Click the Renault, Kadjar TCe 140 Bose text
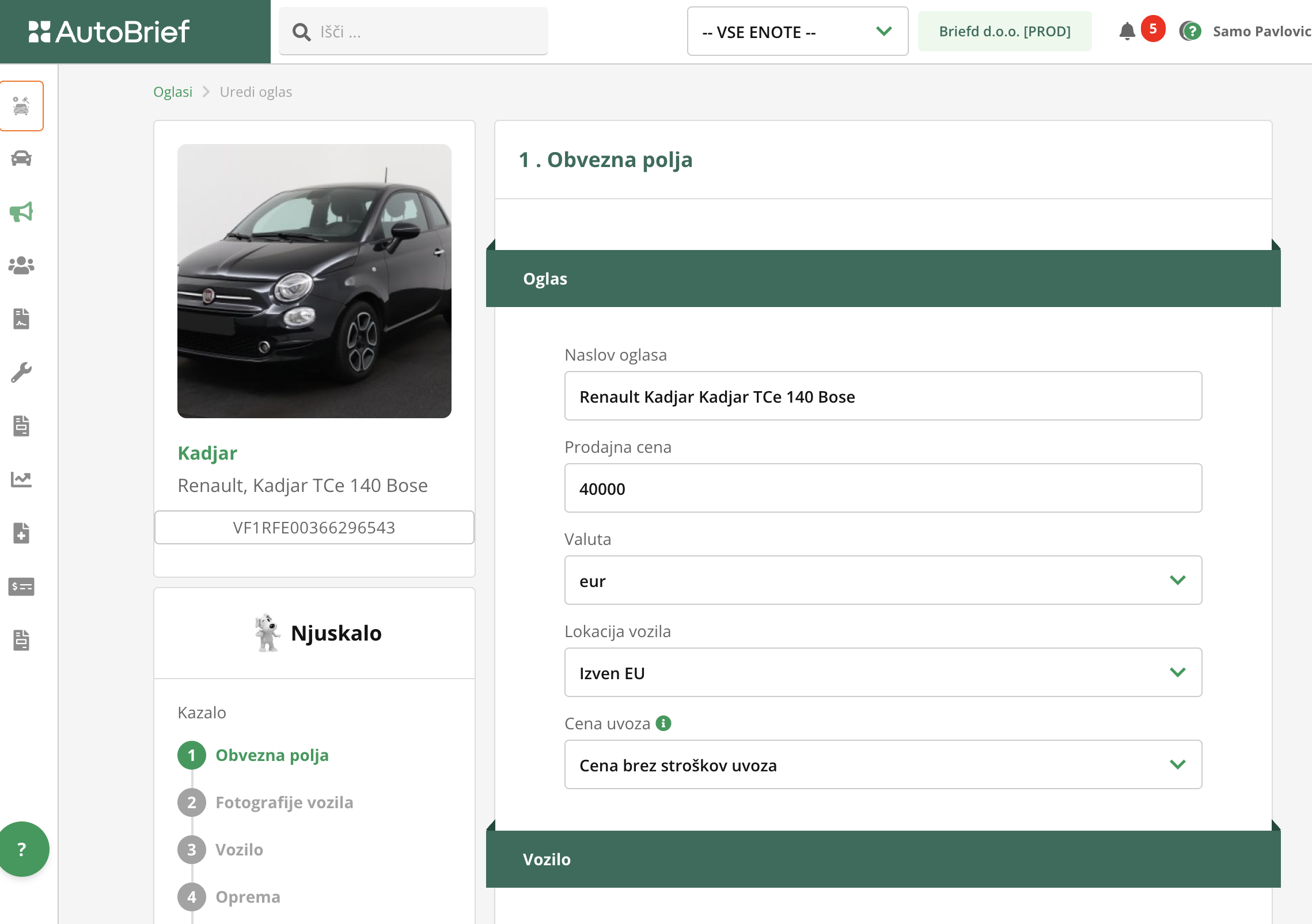The image size is (1312, 924). (x=302, y=485)
